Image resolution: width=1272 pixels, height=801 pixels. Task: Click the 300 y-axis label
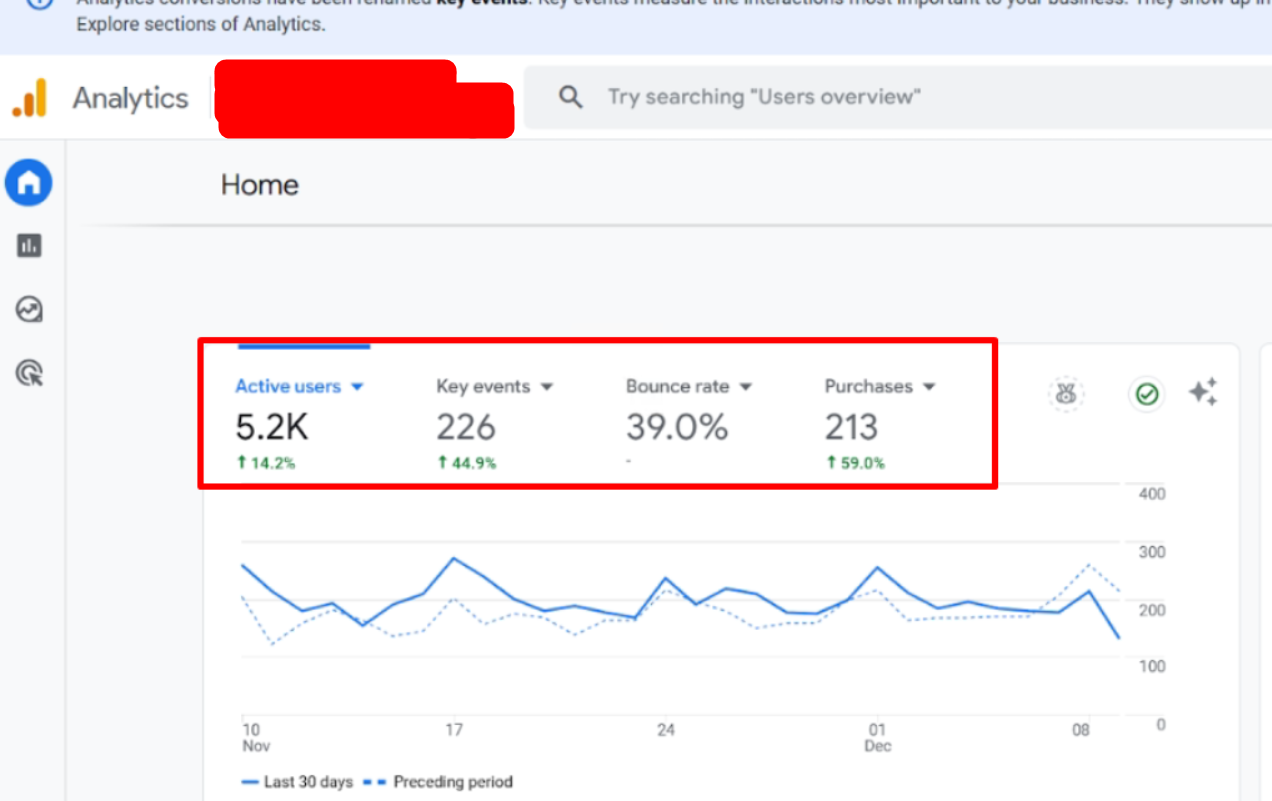tap(1152, 552)
